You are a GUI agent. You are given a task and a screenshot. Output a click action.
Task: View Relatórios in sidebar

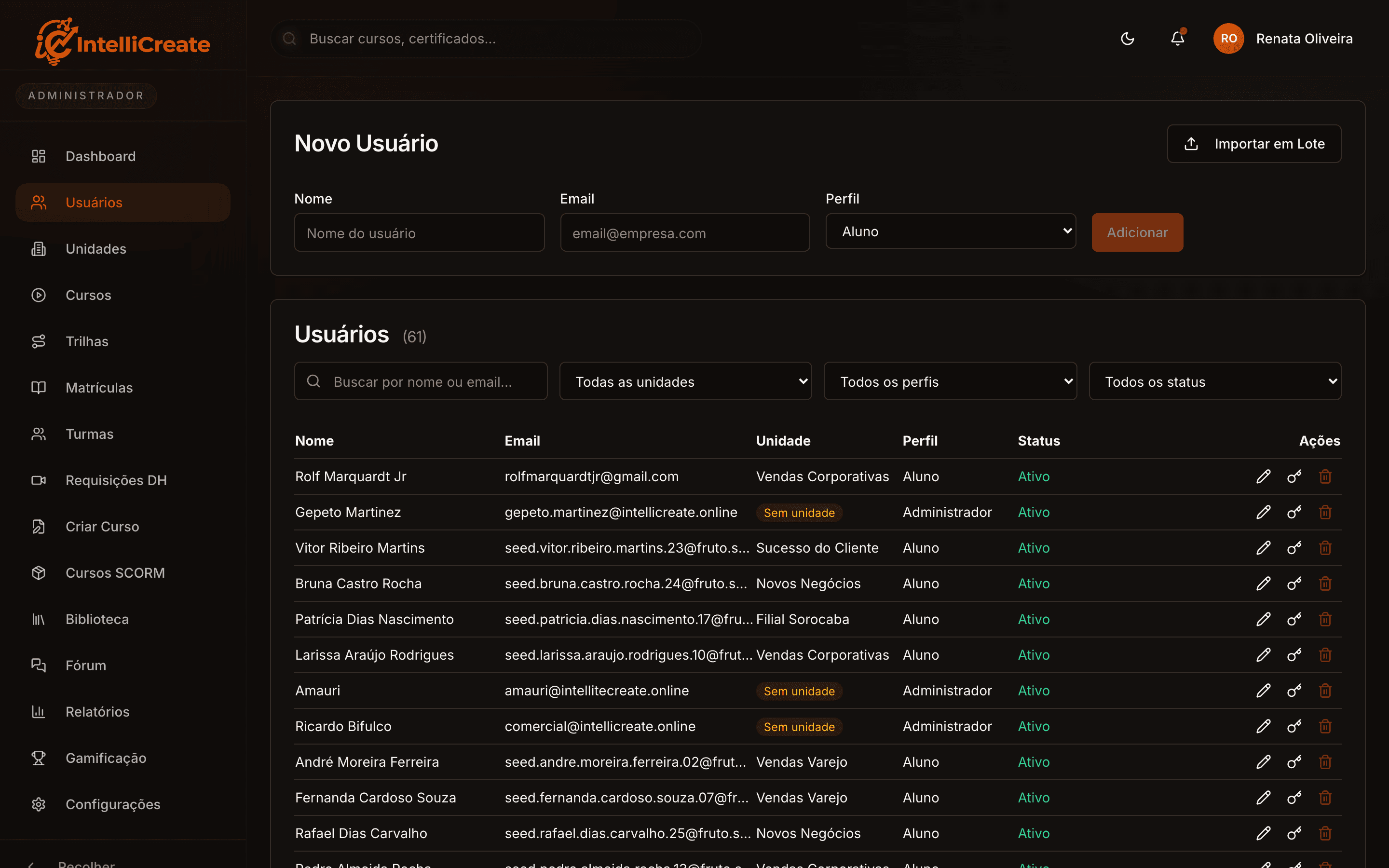pos(123,712)
